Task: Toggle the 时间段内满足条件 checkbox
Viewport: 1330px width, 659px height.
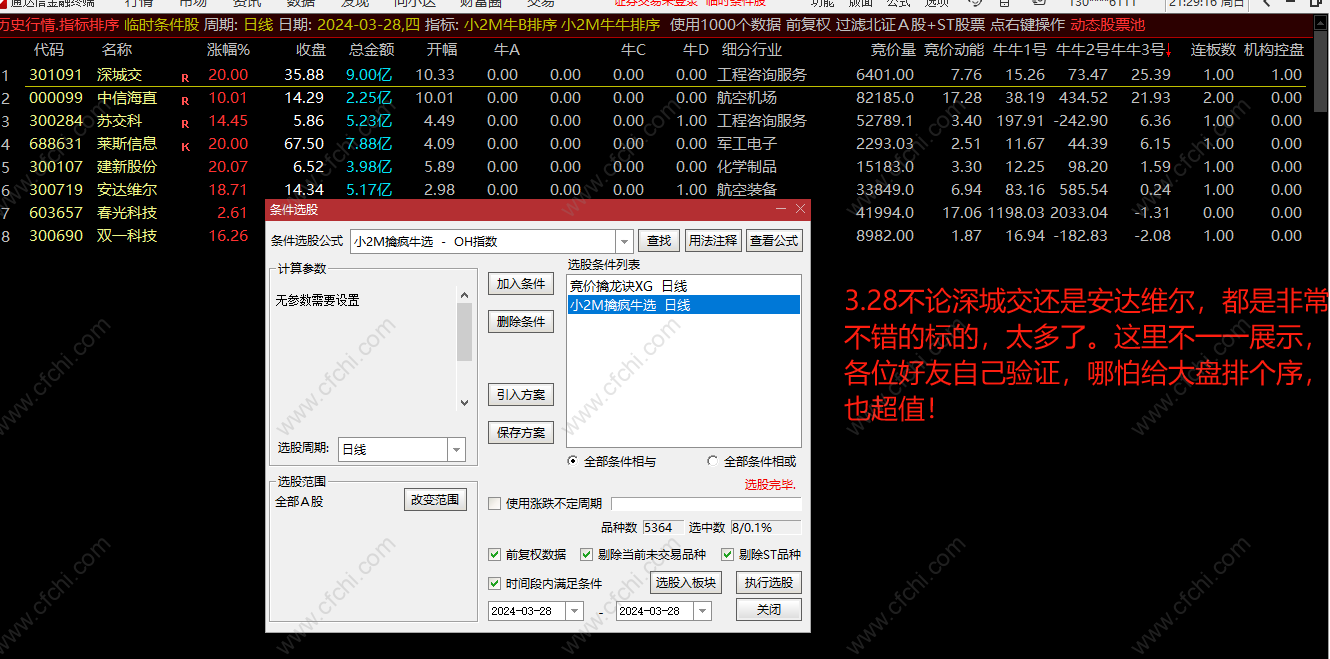Action: pyautogui.click(x=494, y=584)
